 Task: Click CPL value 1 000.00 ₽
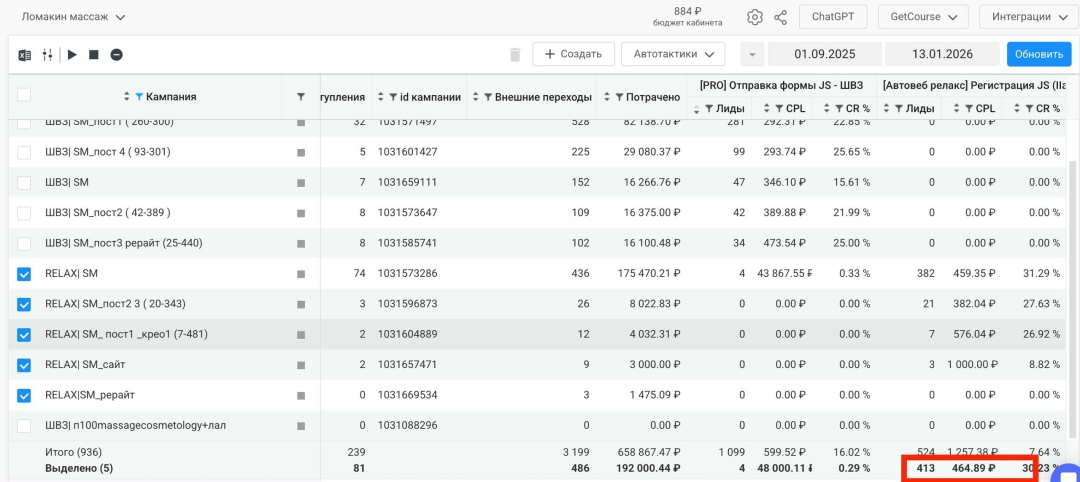971,365
